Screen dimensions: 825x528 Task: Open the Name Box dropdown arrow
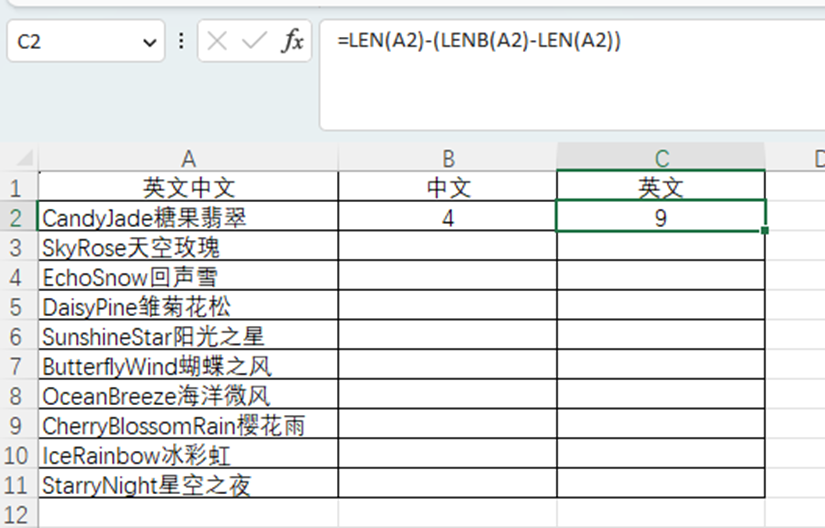149,42
